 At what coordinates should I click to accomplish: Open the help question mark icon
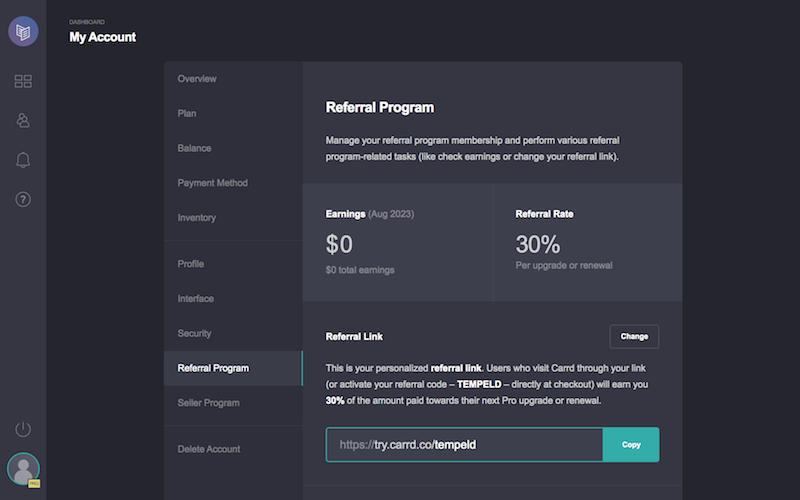[x=23, y=199]
